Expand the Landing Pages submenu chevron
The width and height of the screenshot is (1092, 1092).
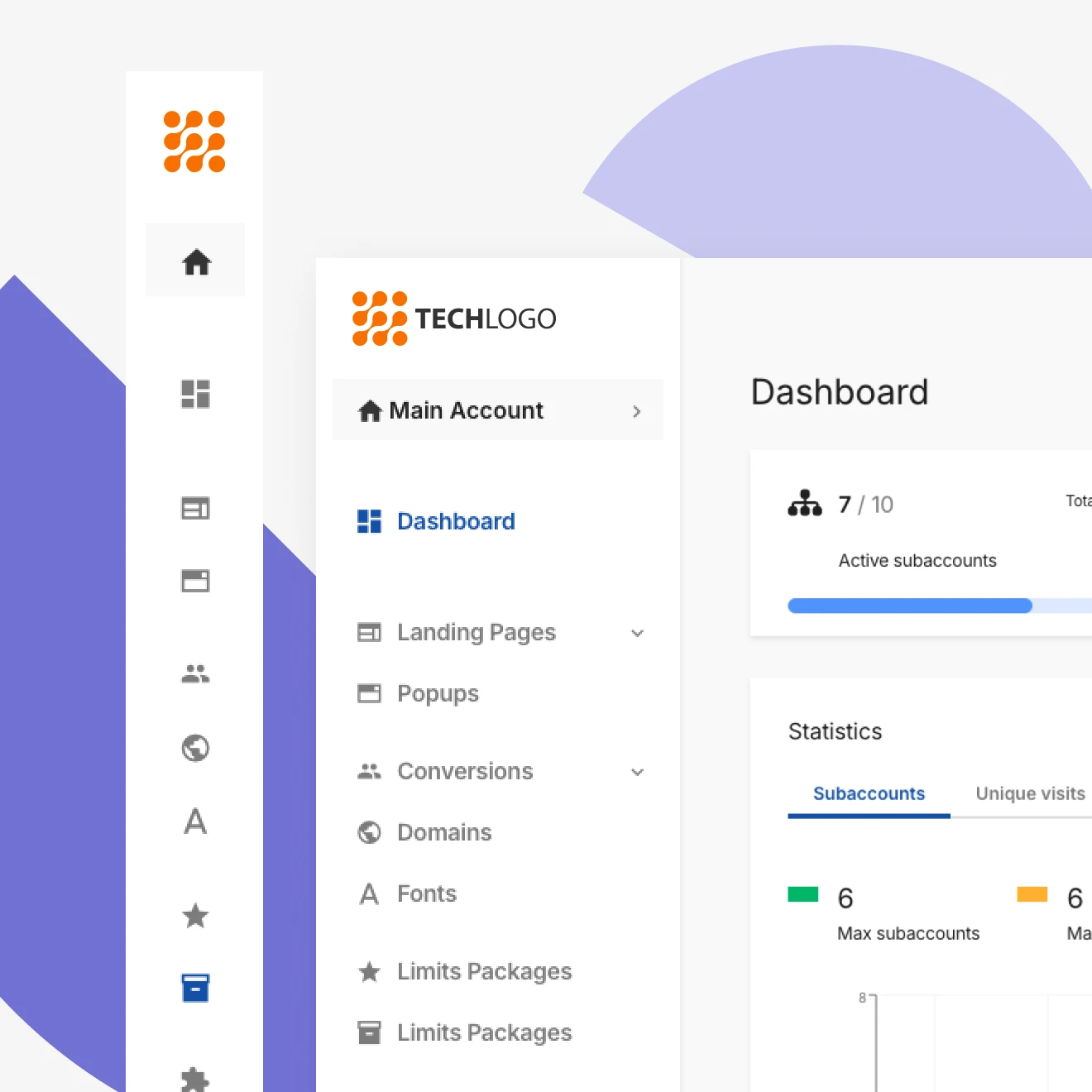(x=637, y=633)
